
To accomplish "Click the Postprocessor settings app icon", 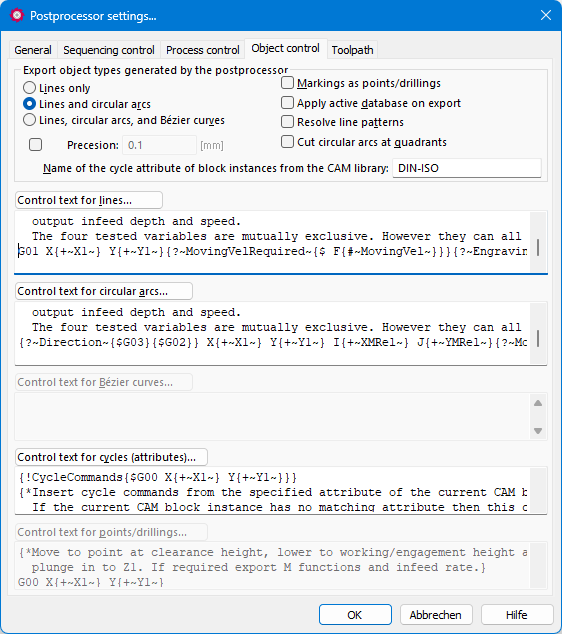I will [17, 15].
